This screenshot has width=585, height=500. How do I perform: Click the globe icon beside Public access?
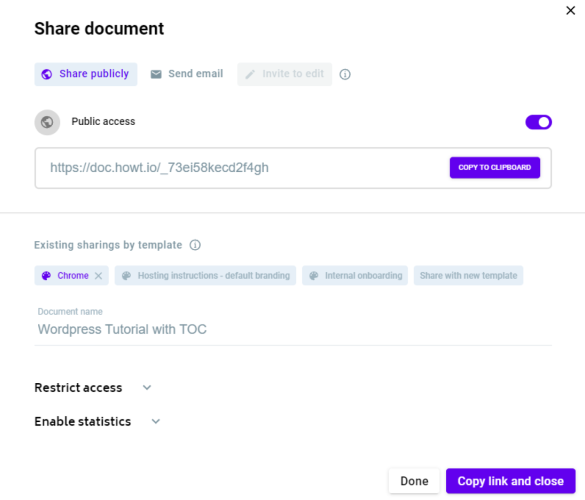(47, 122)
